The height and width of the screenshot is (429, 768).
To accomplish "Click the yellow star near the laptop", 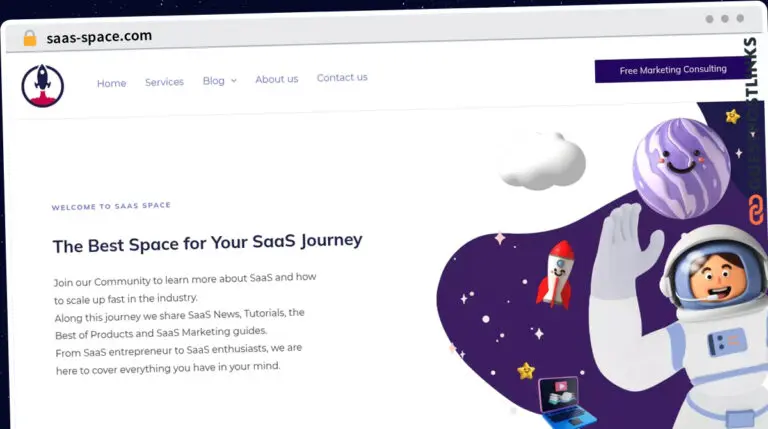I will pyautogui.click(x=526, y=371).
